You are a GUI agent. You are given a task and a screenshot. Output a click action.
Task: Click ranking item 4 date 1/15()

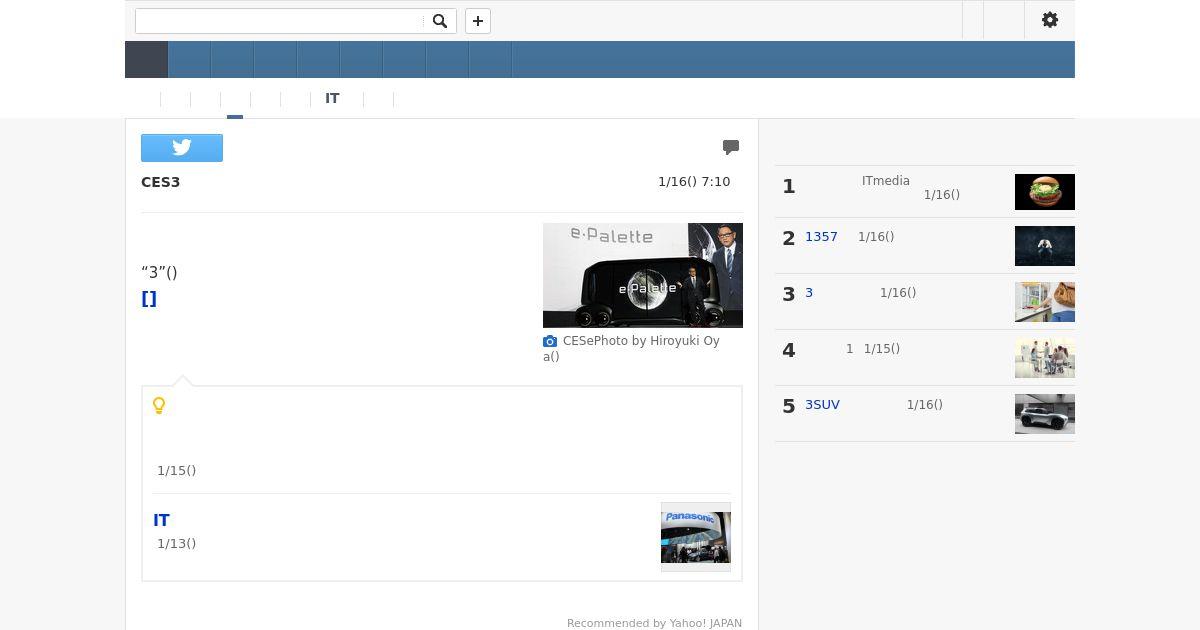(x=881, y=349)
